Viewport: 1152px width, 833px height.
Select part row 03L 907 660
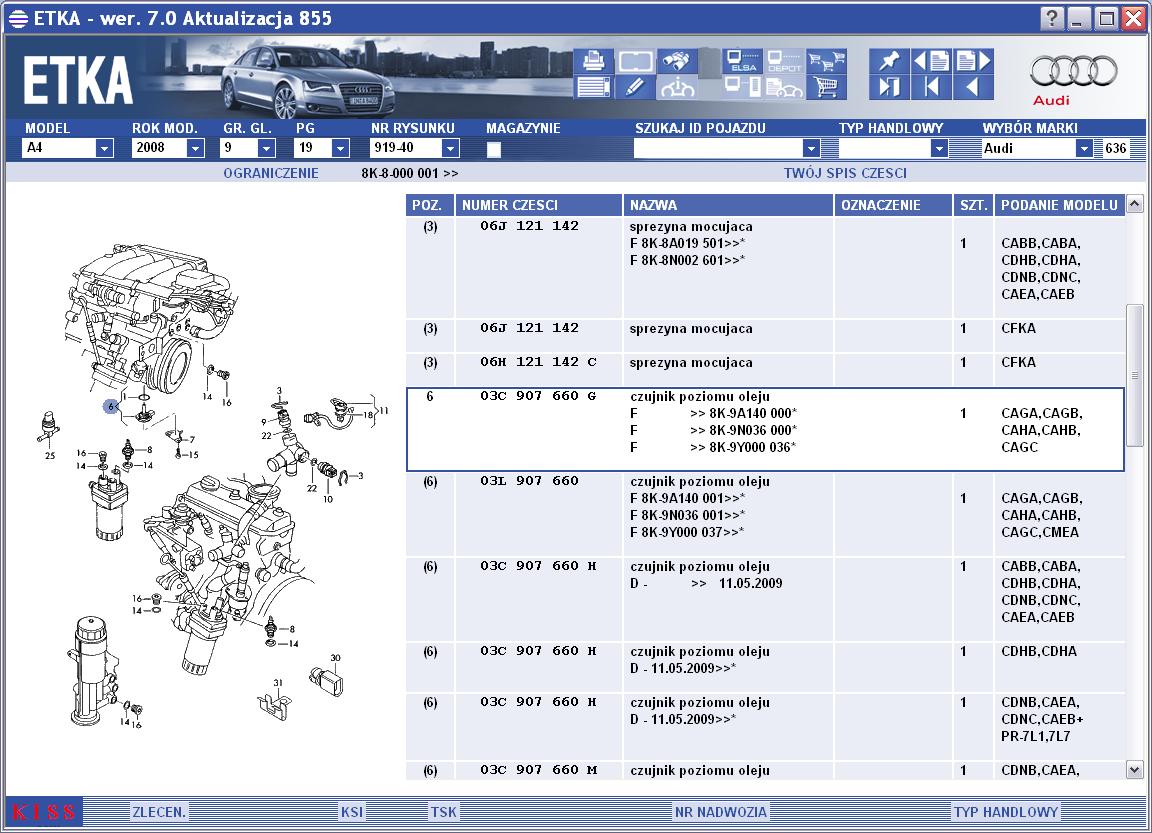765,514
